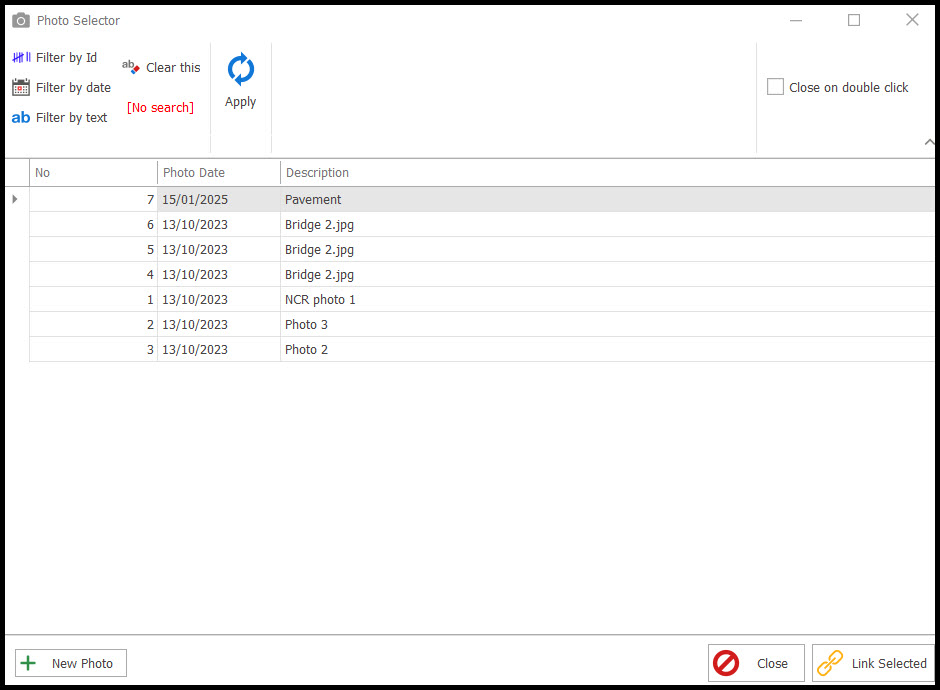Click the red prohibition Close icon
Image resolution: width=940 pixels, height=690 pixels.
pyautogui.click(x=726, y=663)
